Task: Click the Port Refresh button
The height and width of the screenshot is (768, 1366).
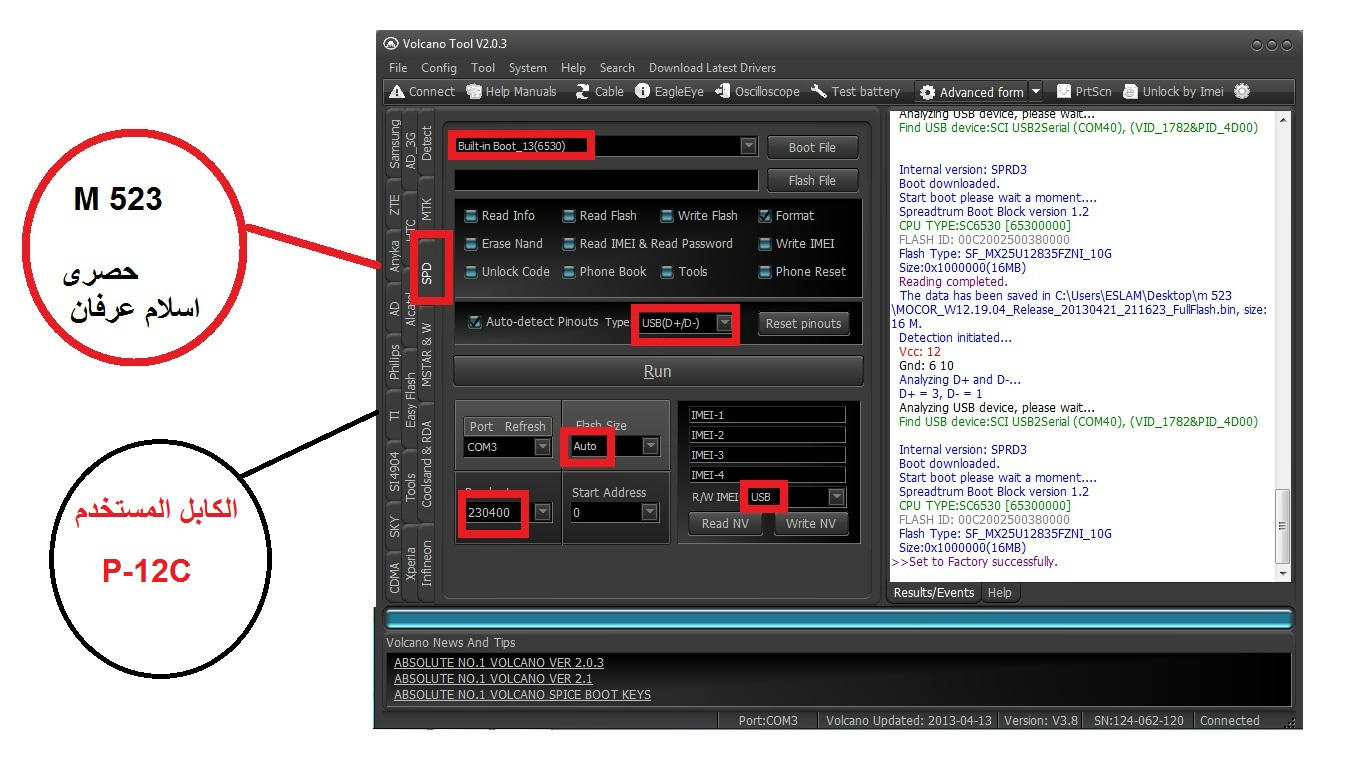Action: (x=508, y=426)
